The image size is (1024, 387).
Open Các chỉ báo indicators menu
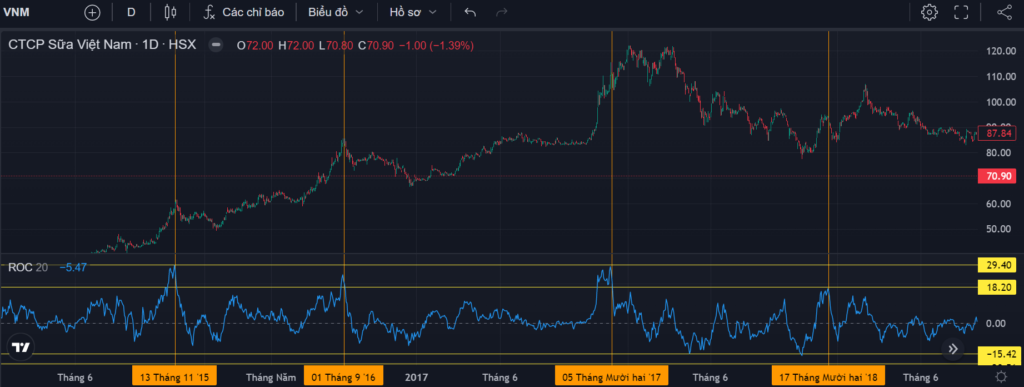[253, 12]
